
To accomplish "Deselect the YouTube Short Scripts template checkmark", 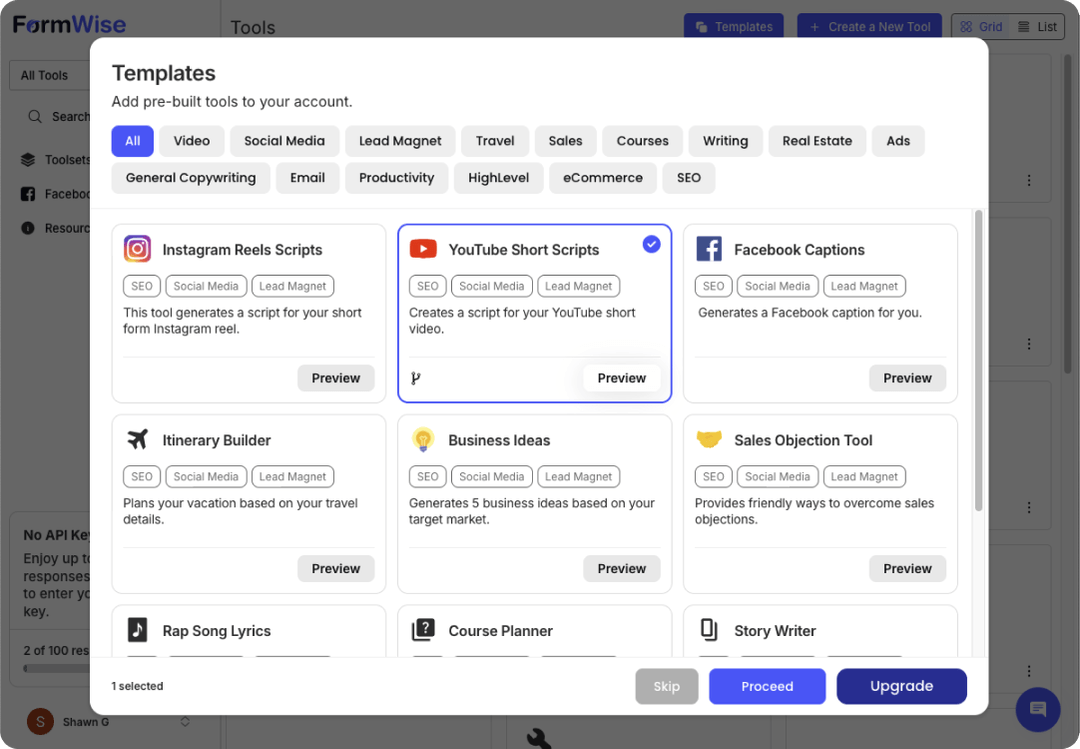I will (x=651, y=243).
